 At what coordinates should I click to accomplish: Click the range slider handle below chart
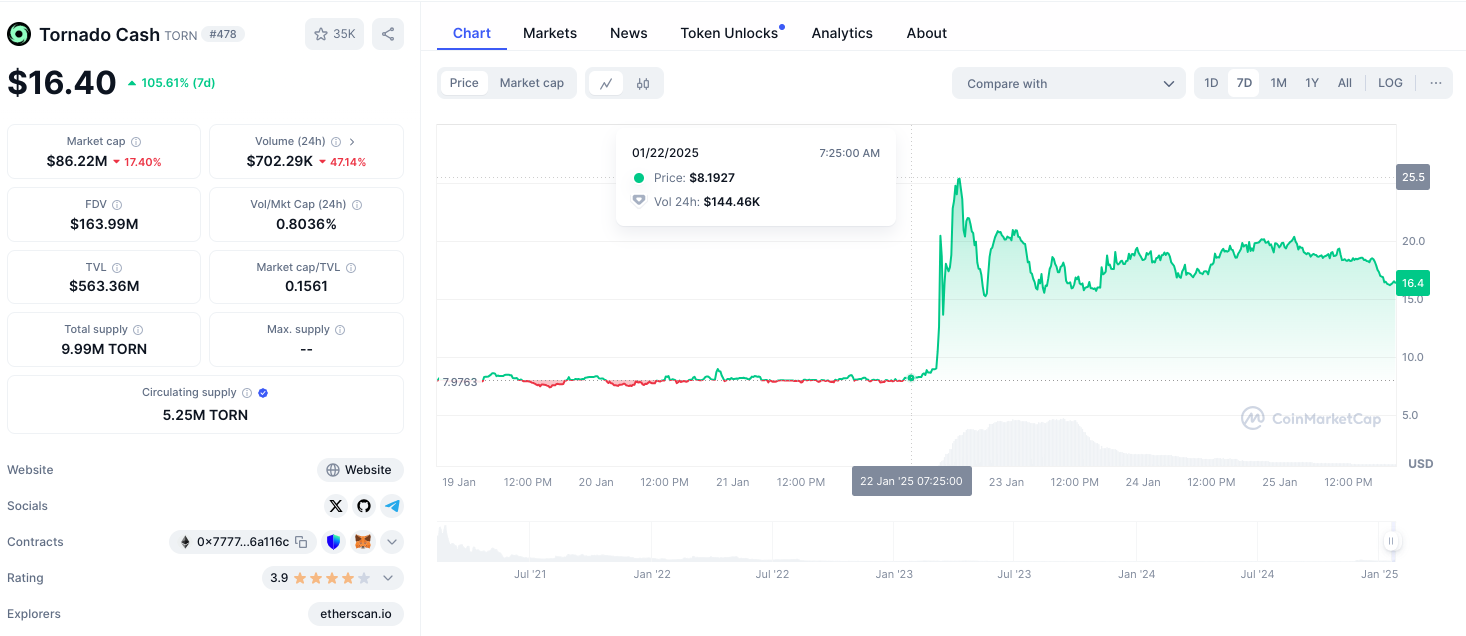tap(1390, 541)
